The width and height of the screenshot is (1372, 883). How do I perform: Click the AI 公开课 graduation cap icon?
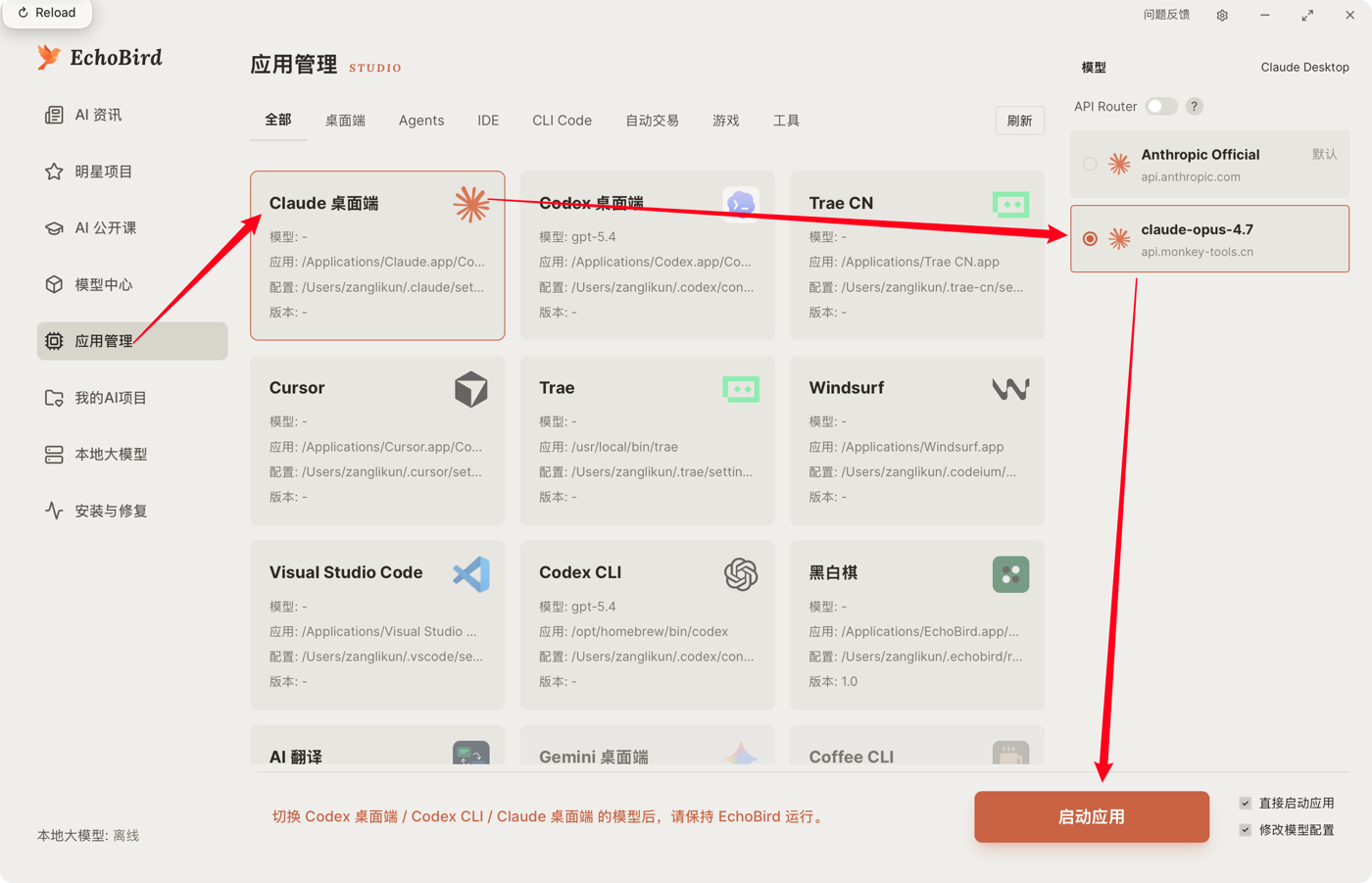(54, 228)
